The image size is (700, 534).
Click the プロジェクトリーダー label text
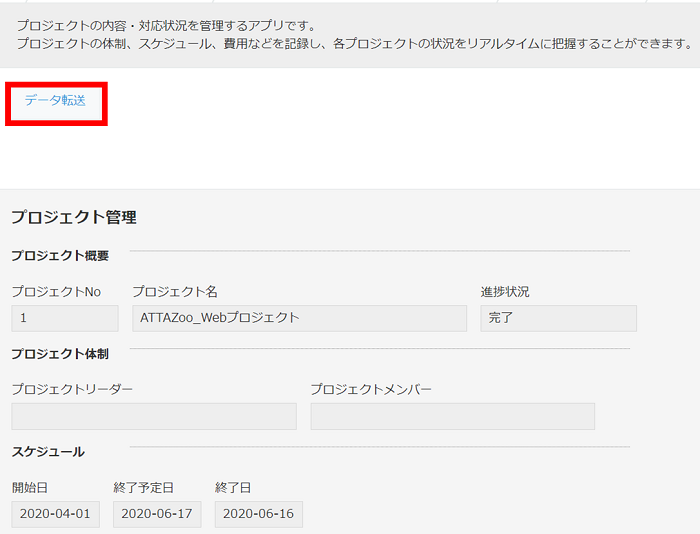(72, 389)
